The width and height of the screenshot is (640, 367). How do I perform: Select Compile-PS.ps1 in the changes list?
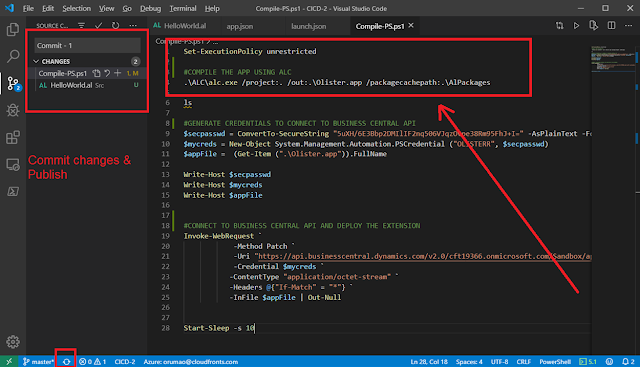62,73
